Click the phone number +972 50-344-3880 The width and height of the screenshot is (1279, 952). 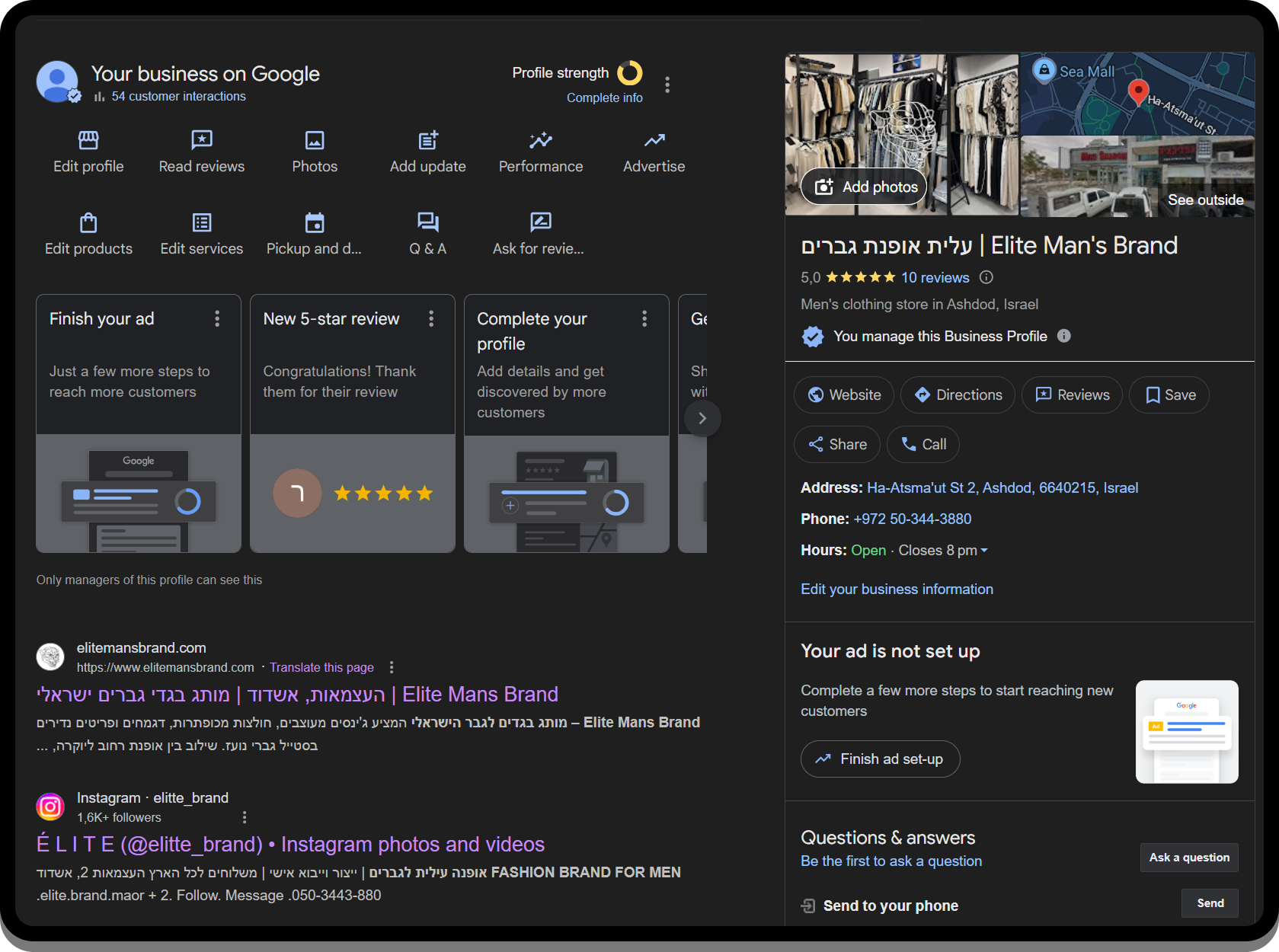coord(913,519)
